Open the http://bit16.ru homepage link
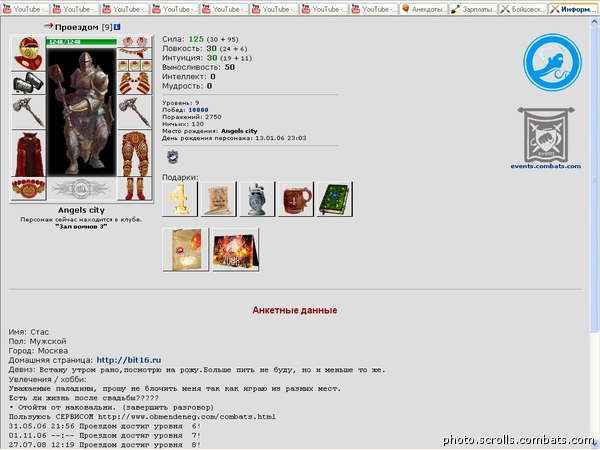Viewport: 600px width, 450px height. [129, 360]
